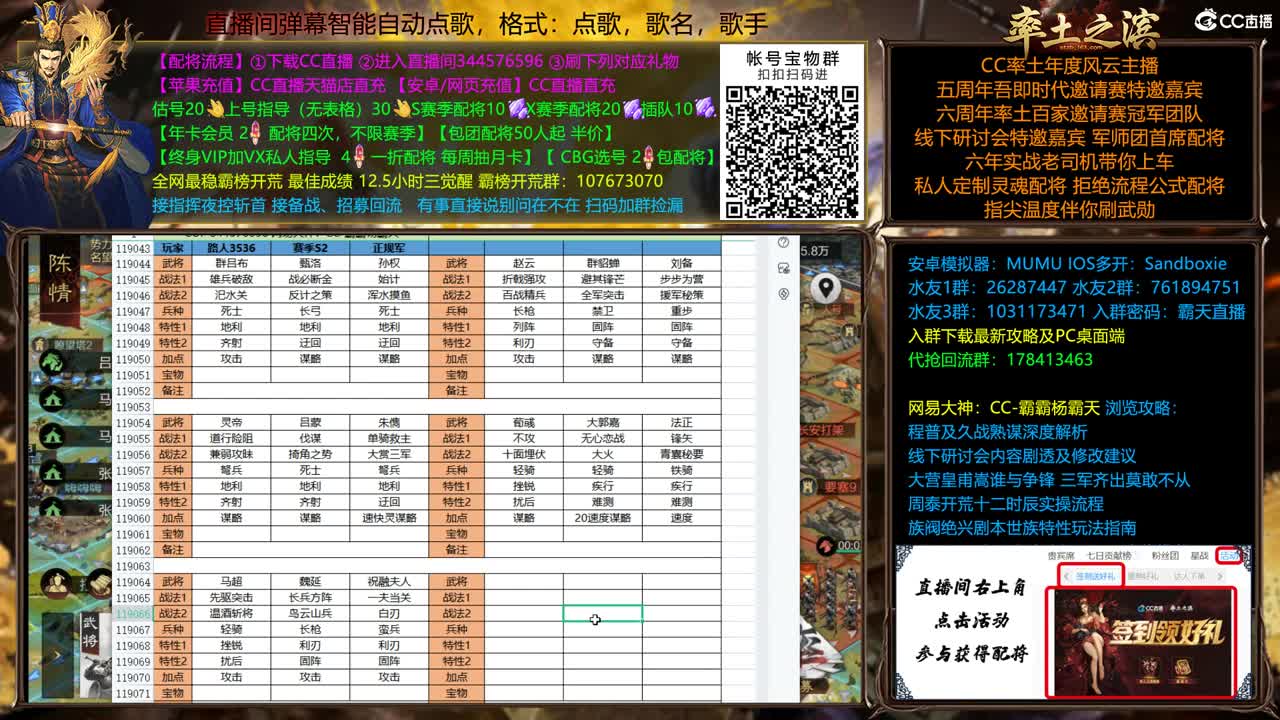The image size is (1280, 720).
Task: Click the cell 援军秘策
Action: [x=682, y=295]
